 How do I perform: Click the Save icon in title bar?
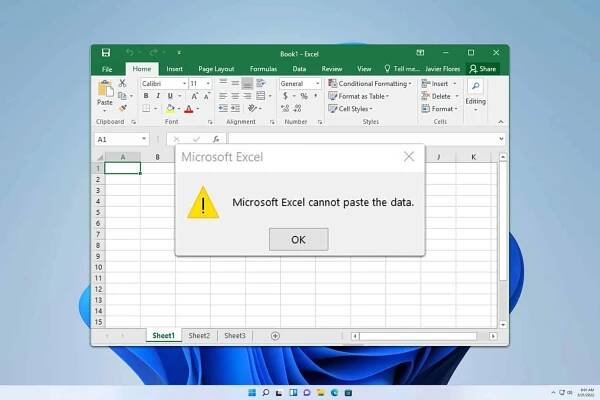tap(106, 52)
